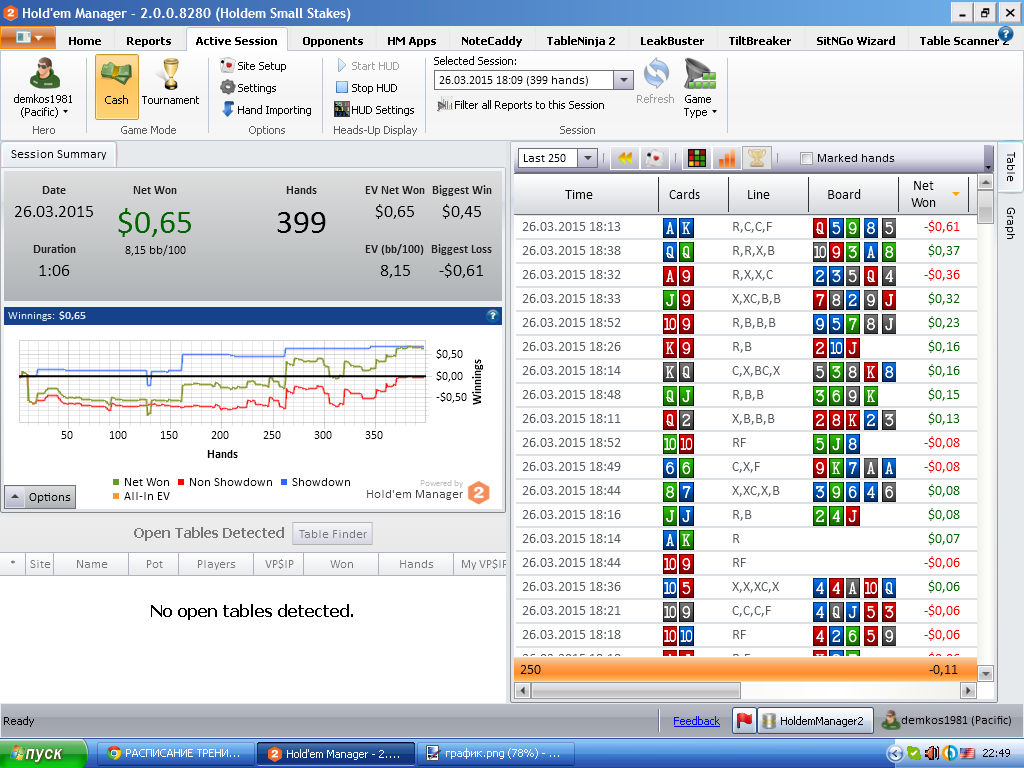The width and height of the screenshot is (1024, 768).
Task: Click Stop HUD
Action: click(x=366, y=88)
